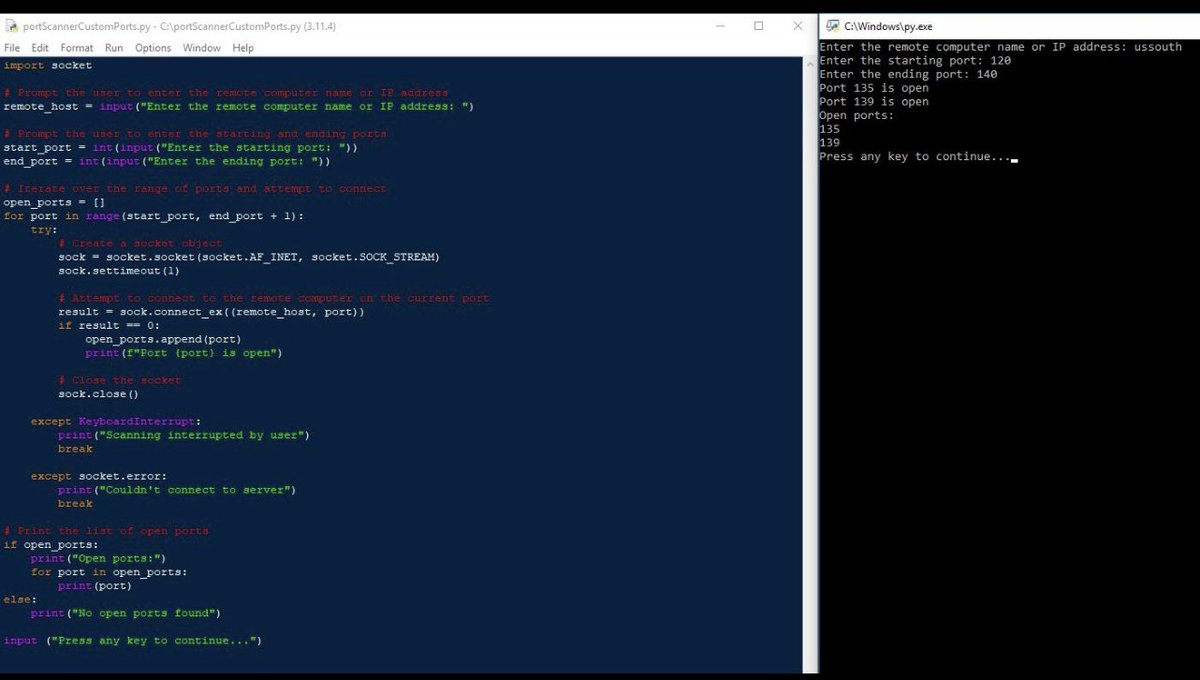Image resolution: width=1200 pixels, height=680 pixels.
Task: Click the 'except KeyboardInterrupt:' line
Action: click(x=116, y=421)
